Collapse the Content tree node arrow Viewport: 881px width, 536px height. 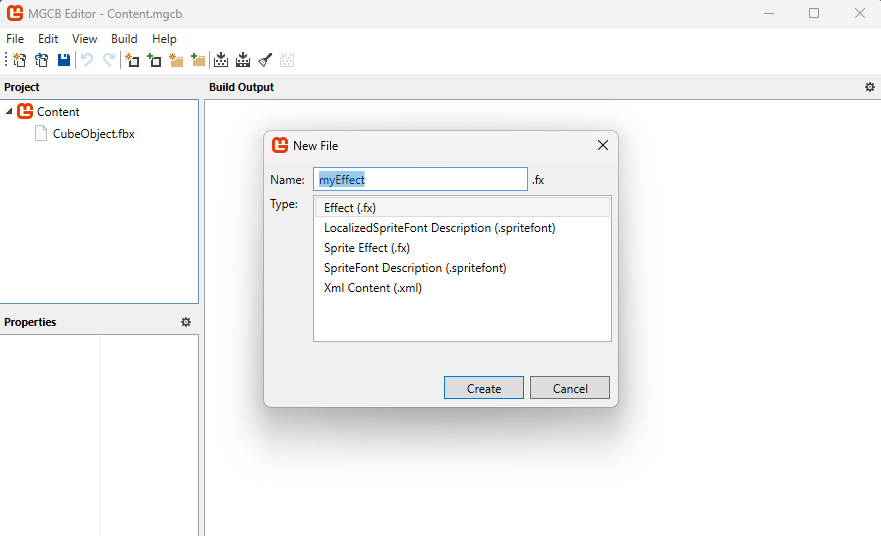click(9, 111)
